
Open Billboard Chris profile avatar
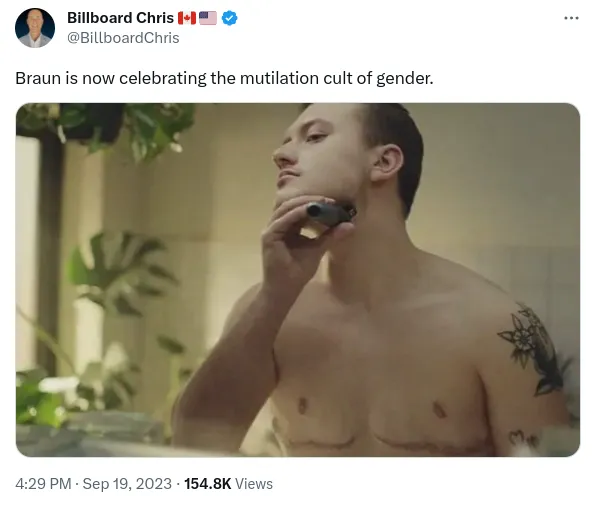35,28
